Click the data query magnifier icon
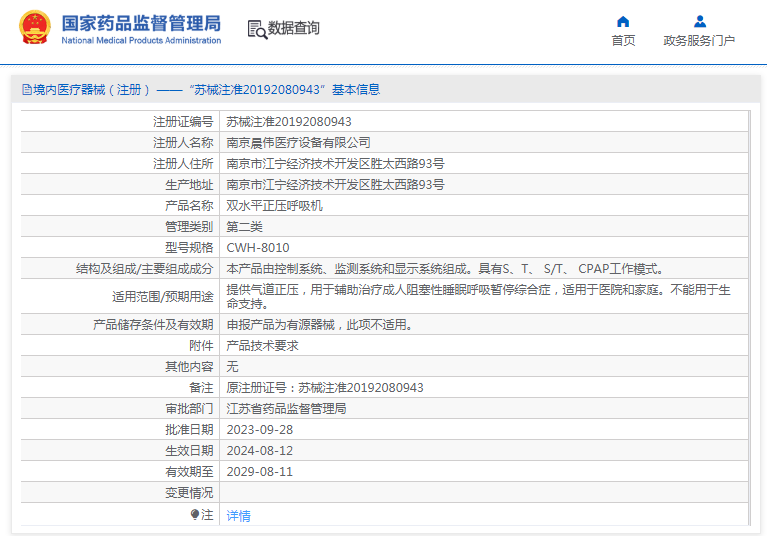Image resolution: width=767 pixels, height=536 pixels. (257, 29)
